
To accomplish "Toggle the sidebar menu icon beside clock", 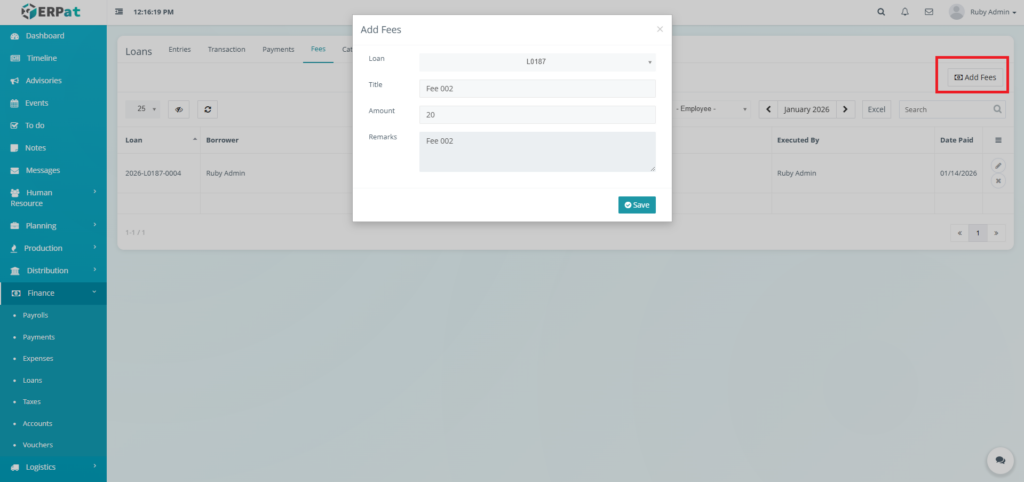I will [x=119, y=12].
